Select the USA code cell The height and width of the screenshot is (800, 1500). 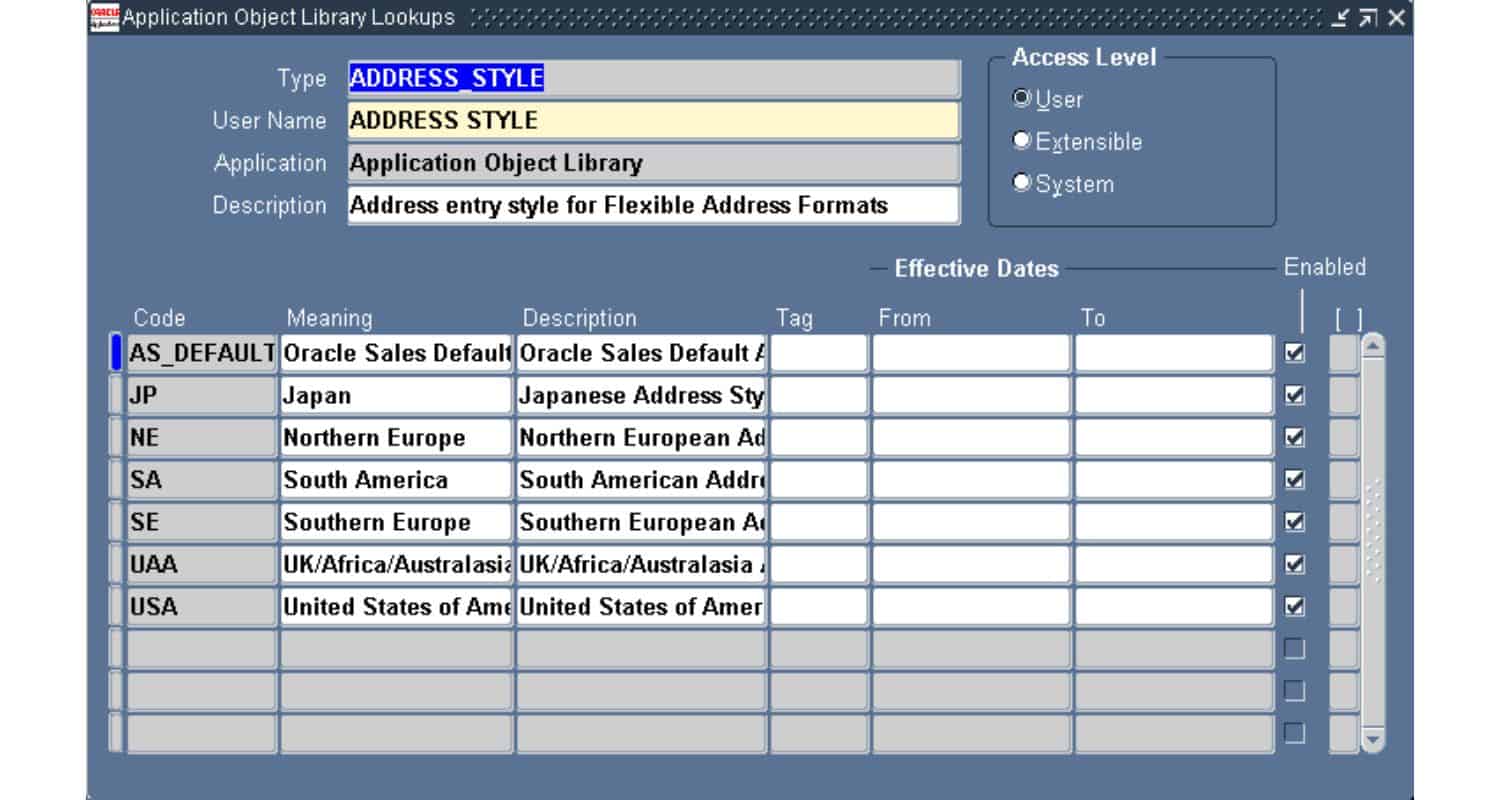coord(201,606)
